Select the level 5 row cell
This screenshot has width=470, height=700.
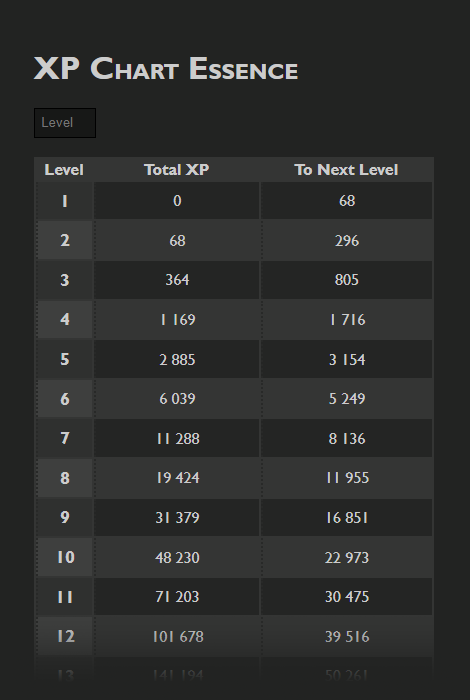(x=65, y=359)
